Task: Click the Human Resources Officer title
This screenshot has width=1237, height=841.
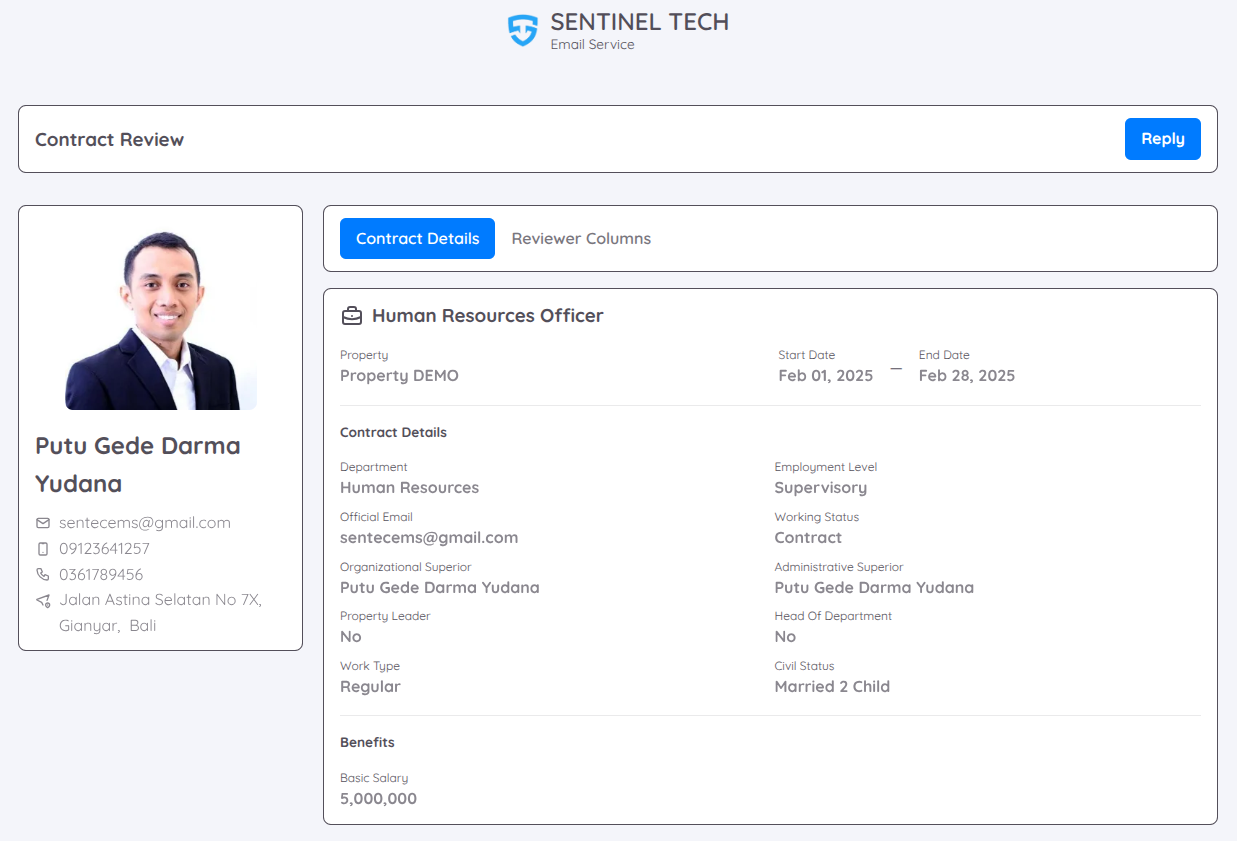Action: [x=488, y=316]
